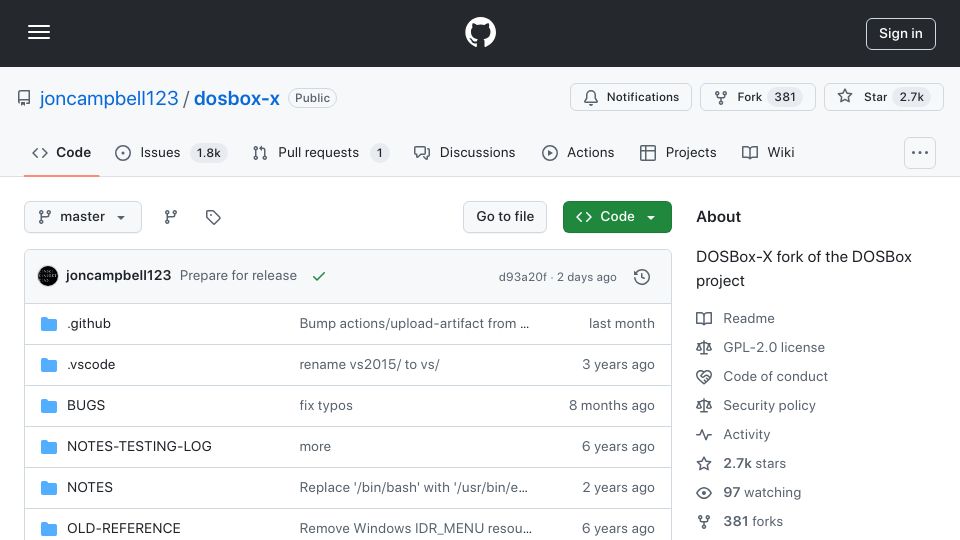Click the 2.7k star count badge
Image resolution: width=960 pixels, height=540 pixels.
[911, 97]
